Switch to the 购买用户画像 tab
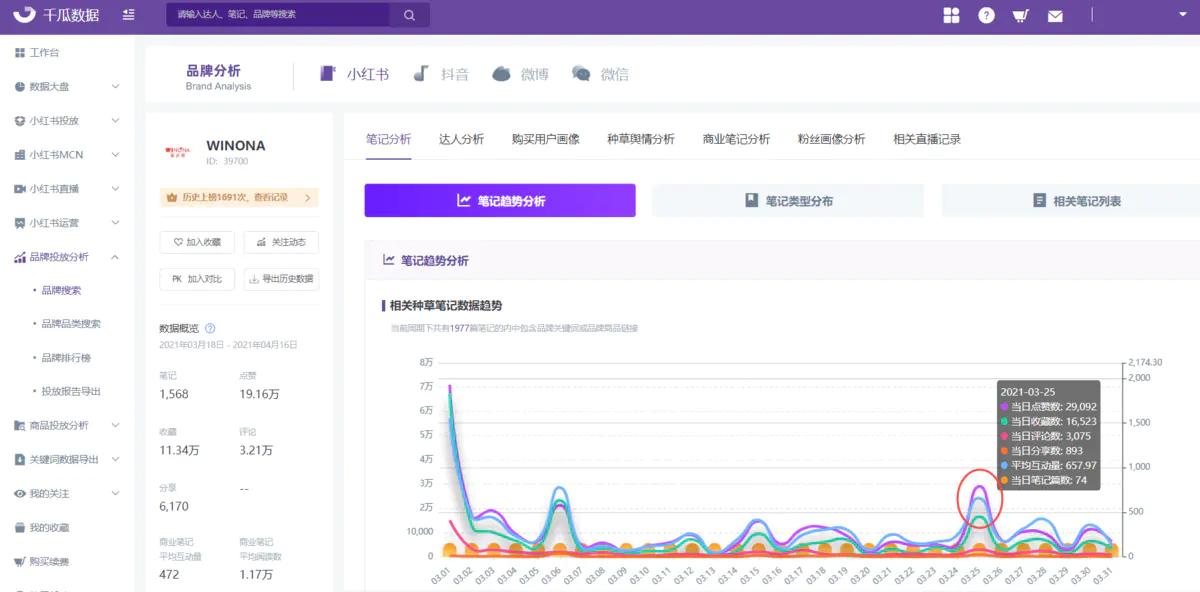This screenshot has height=592, width=1200. click(545, 139)
